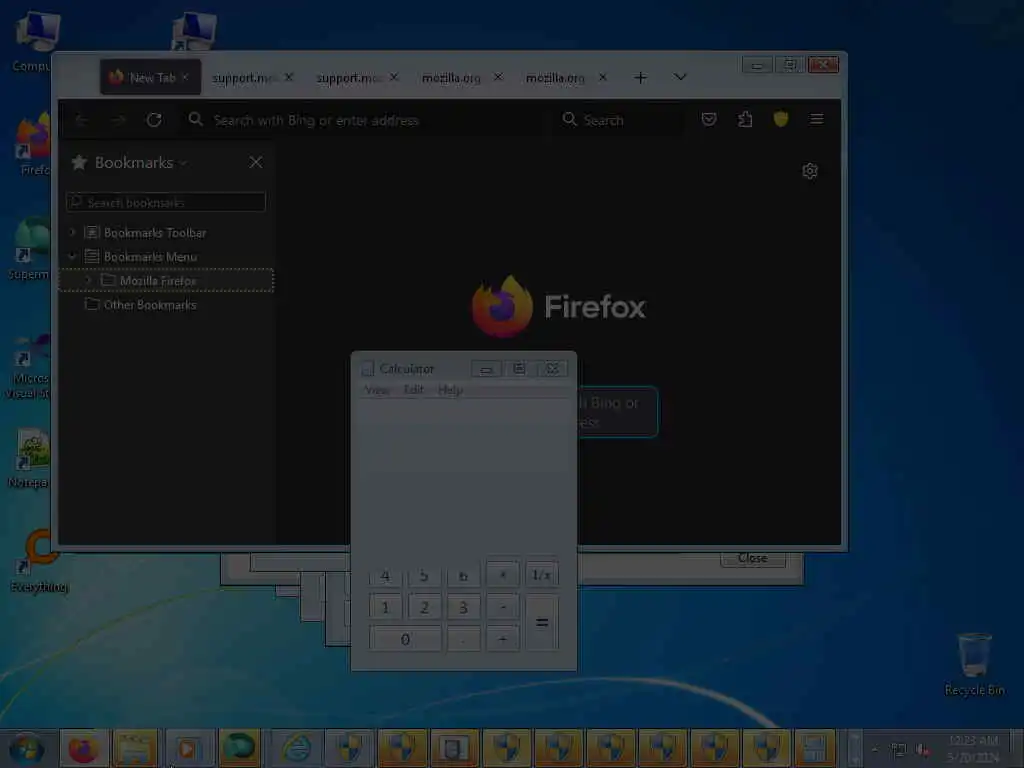Click the taskbar clock
Viewport: 1024px width, 768px height.
(974, 749)
